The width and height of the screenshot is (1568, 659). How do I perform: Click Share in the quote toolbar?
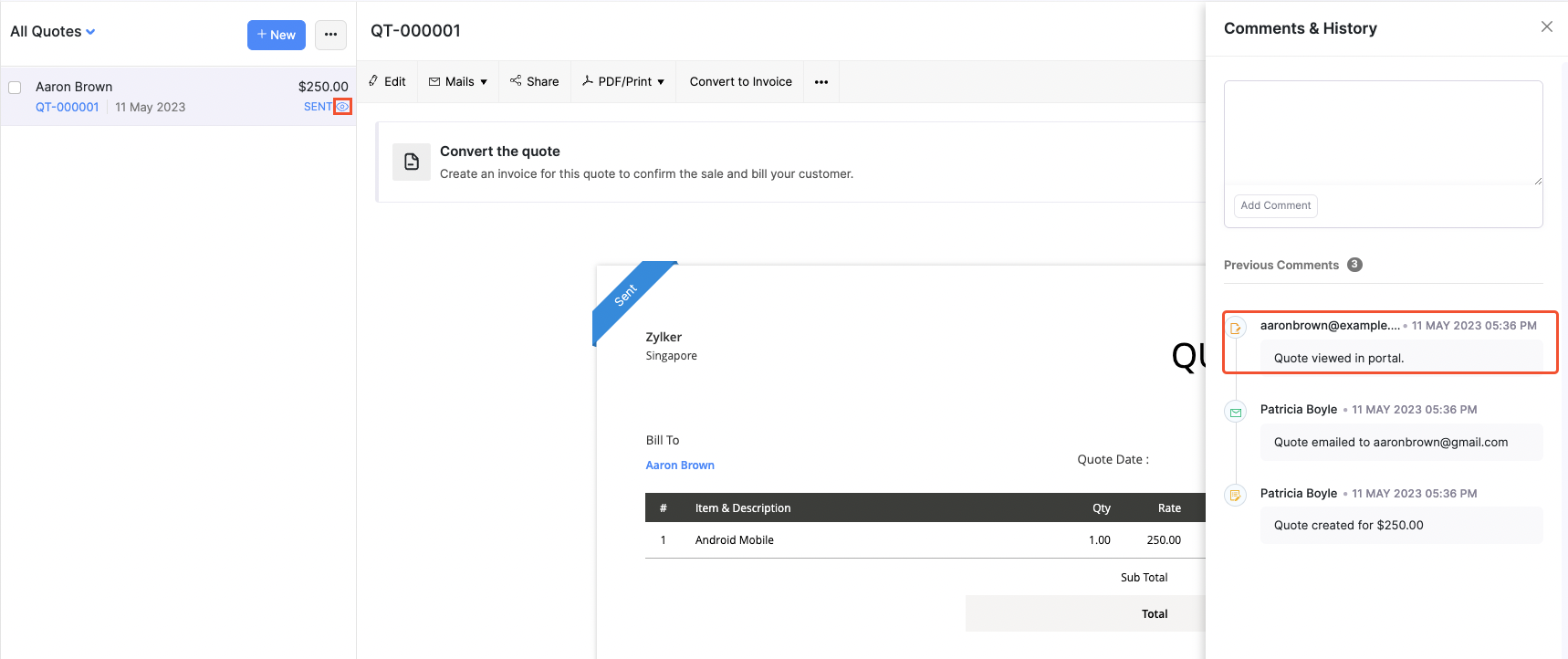click(534, 82)
